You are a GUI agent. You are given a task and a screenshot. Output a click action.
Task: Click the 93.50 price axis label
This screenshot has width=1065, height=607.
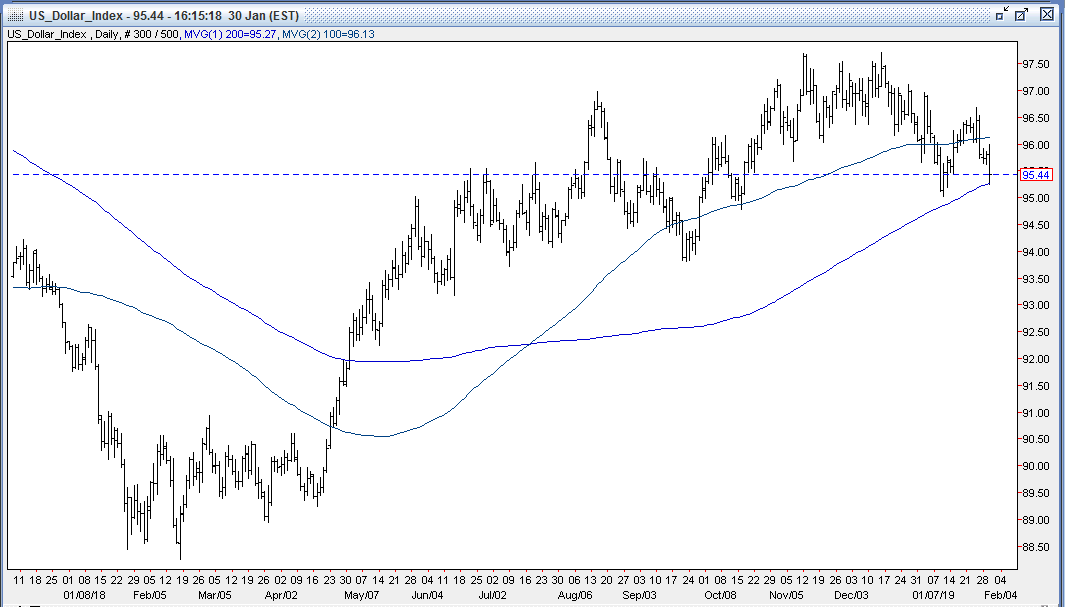[1038, 279]
